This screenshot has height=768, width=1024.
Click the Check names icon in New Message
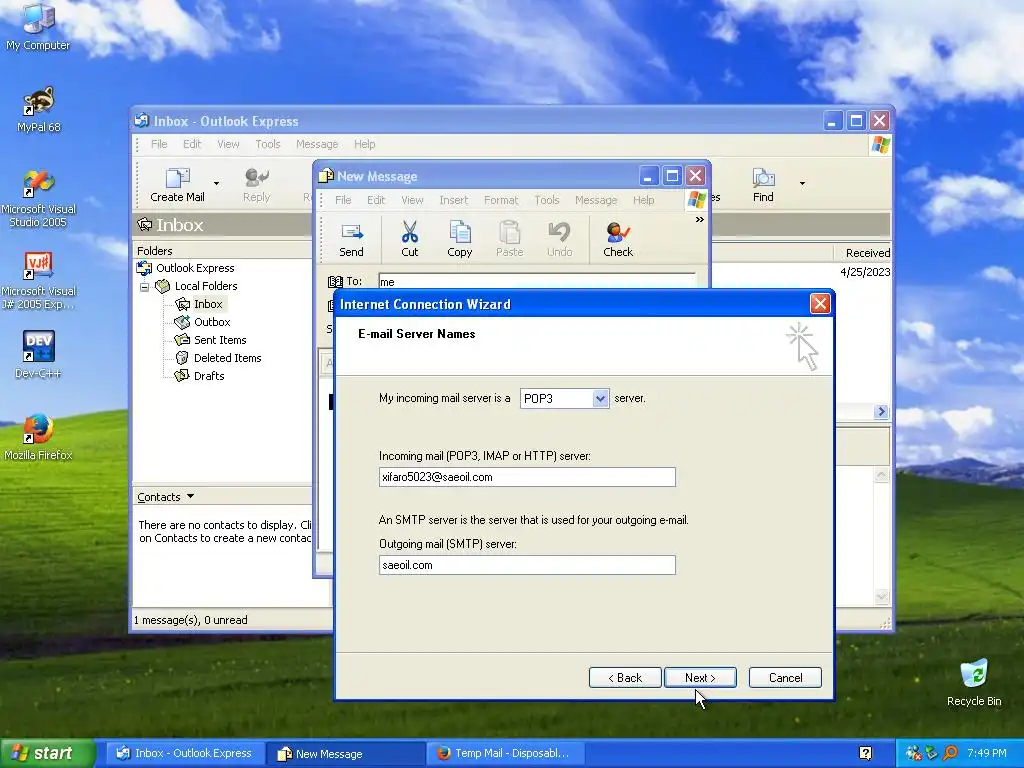(x=618, y=240)
